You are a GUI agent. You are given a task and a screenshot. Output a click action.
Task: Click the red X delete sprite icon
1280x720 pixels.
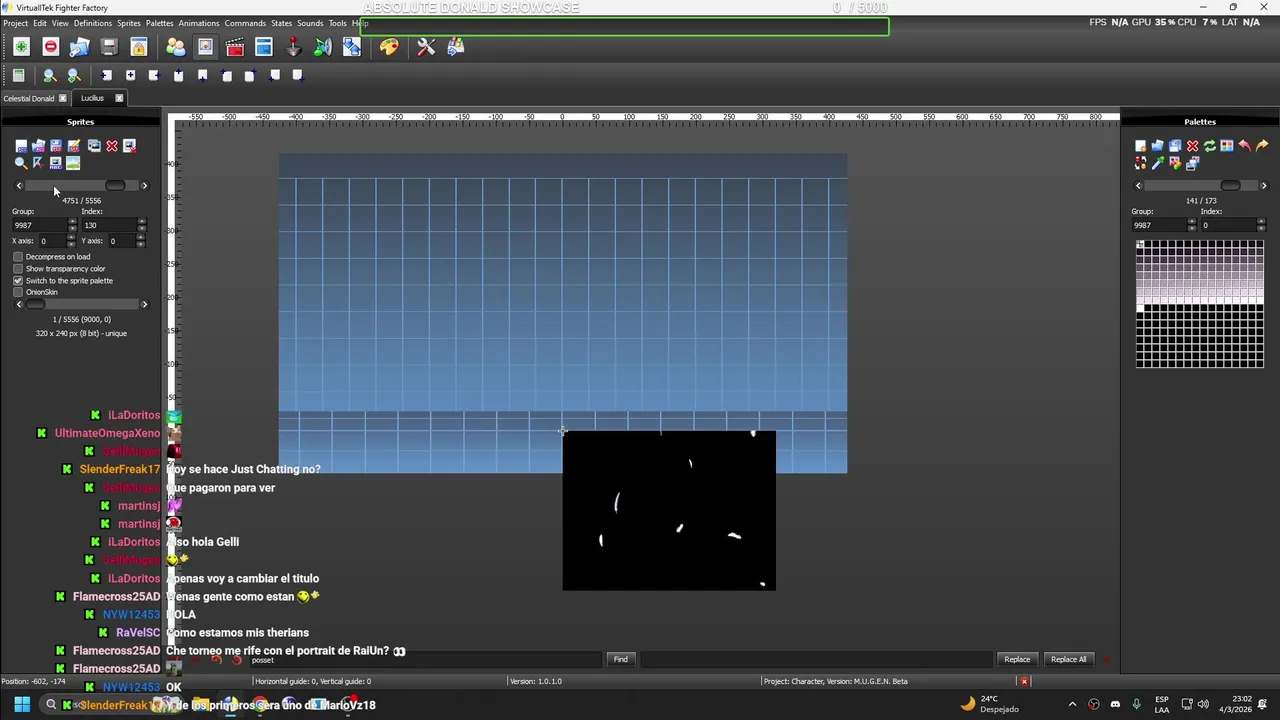point(112,146)
